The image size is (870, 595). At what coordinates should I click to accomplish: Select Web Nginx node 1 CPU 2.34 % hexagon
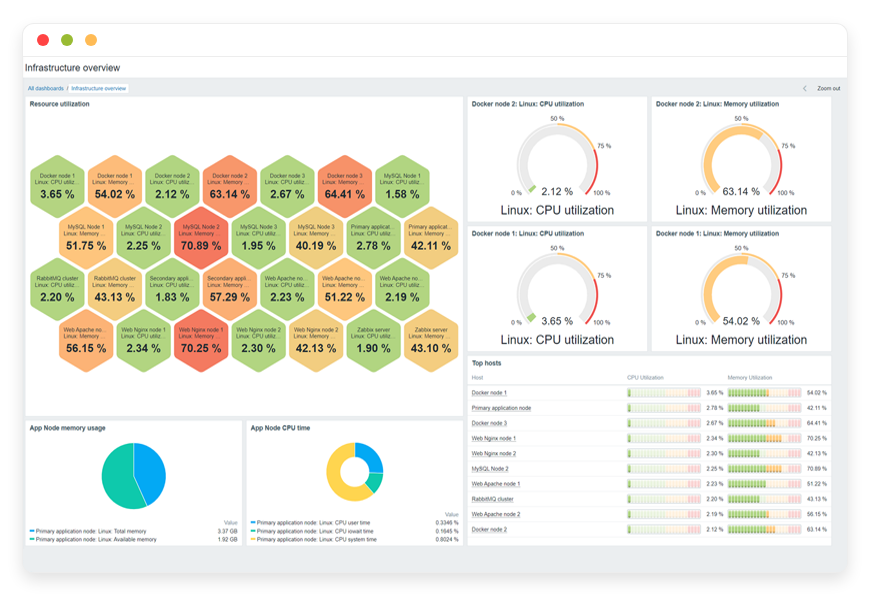pyautogui.click(x=144, y=341)
